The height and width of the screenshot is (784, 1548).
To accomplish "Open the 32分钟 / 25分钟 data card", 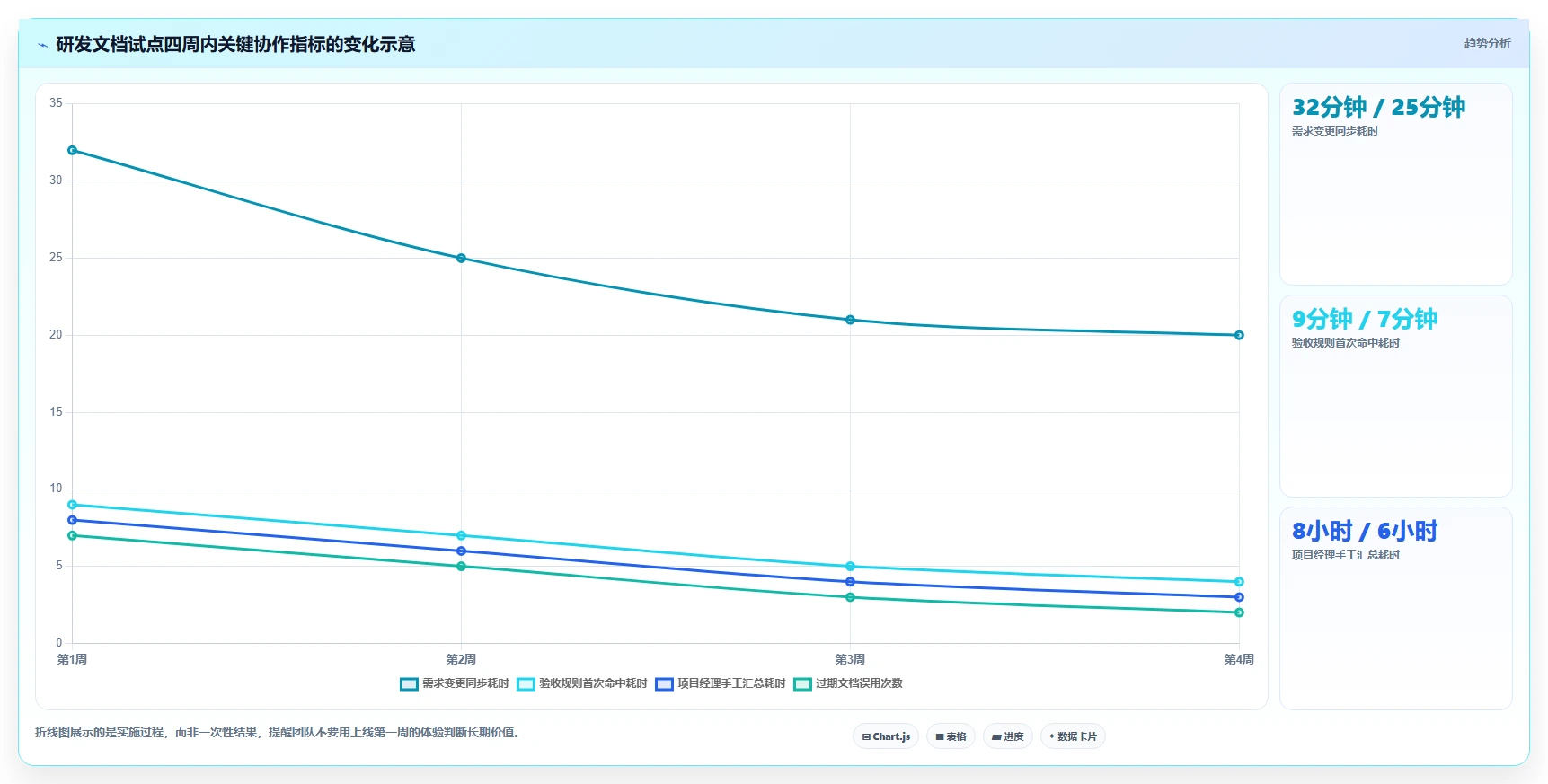I will coord(1395,184).
